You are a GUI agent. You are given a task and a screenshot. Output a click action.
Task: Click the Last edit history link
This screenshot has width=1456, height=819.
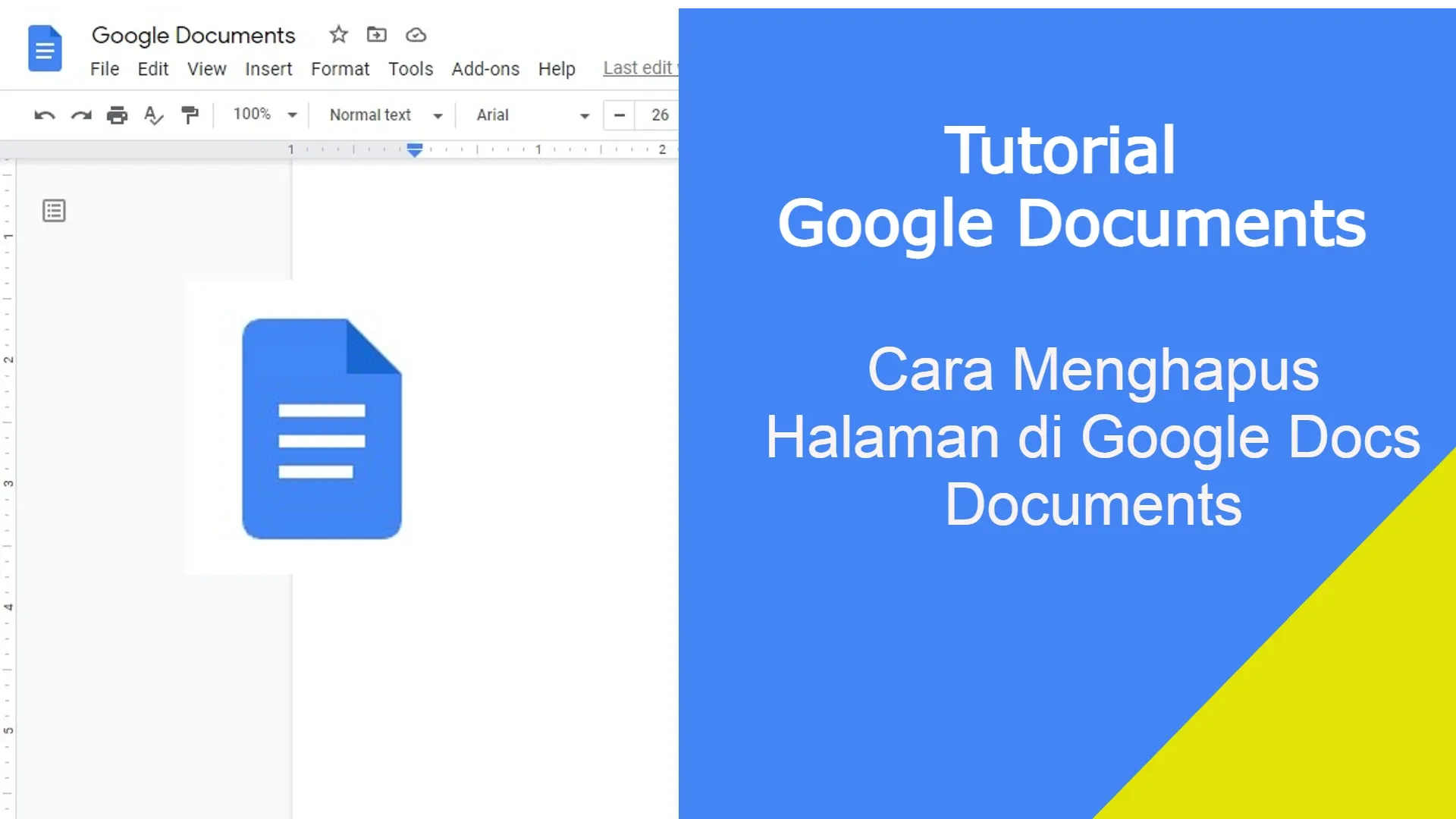pyautogui.click(x=639, y=68)
